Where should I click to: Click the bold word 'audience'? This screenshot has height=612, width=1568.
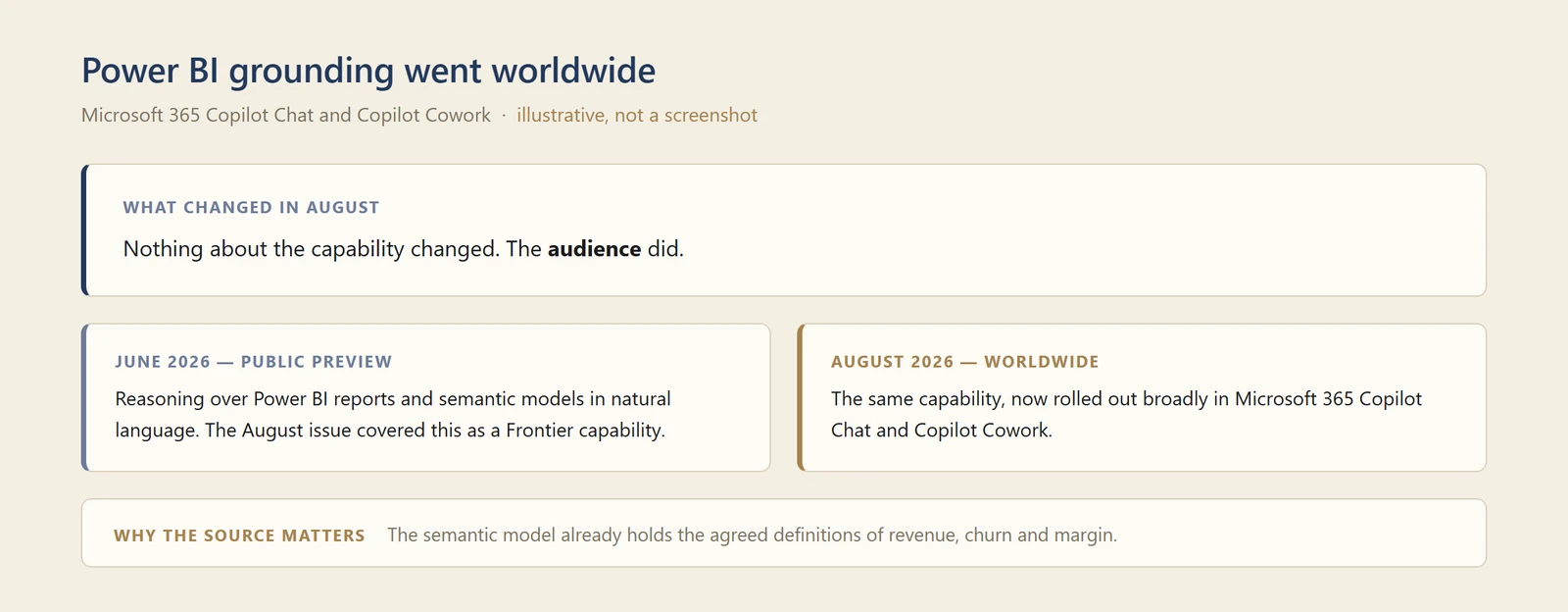pyautogui.click(x=594, y=249)
